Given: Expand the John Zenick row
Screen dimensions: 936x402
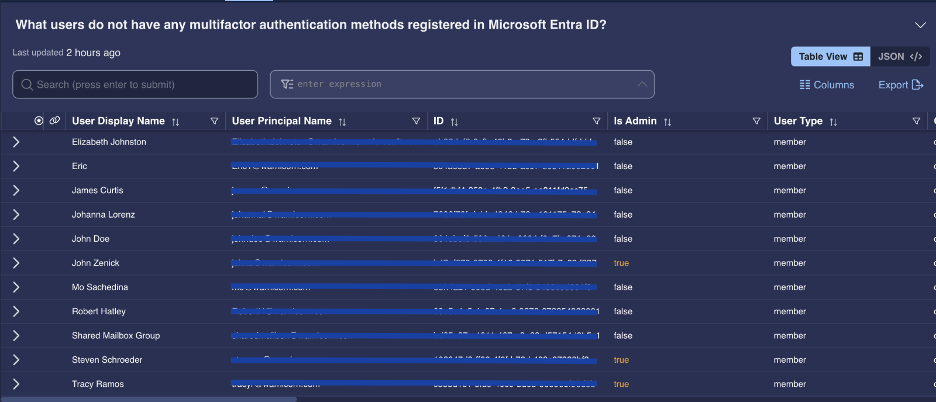Looking at the screenshot, I should (x=16, y=263).
